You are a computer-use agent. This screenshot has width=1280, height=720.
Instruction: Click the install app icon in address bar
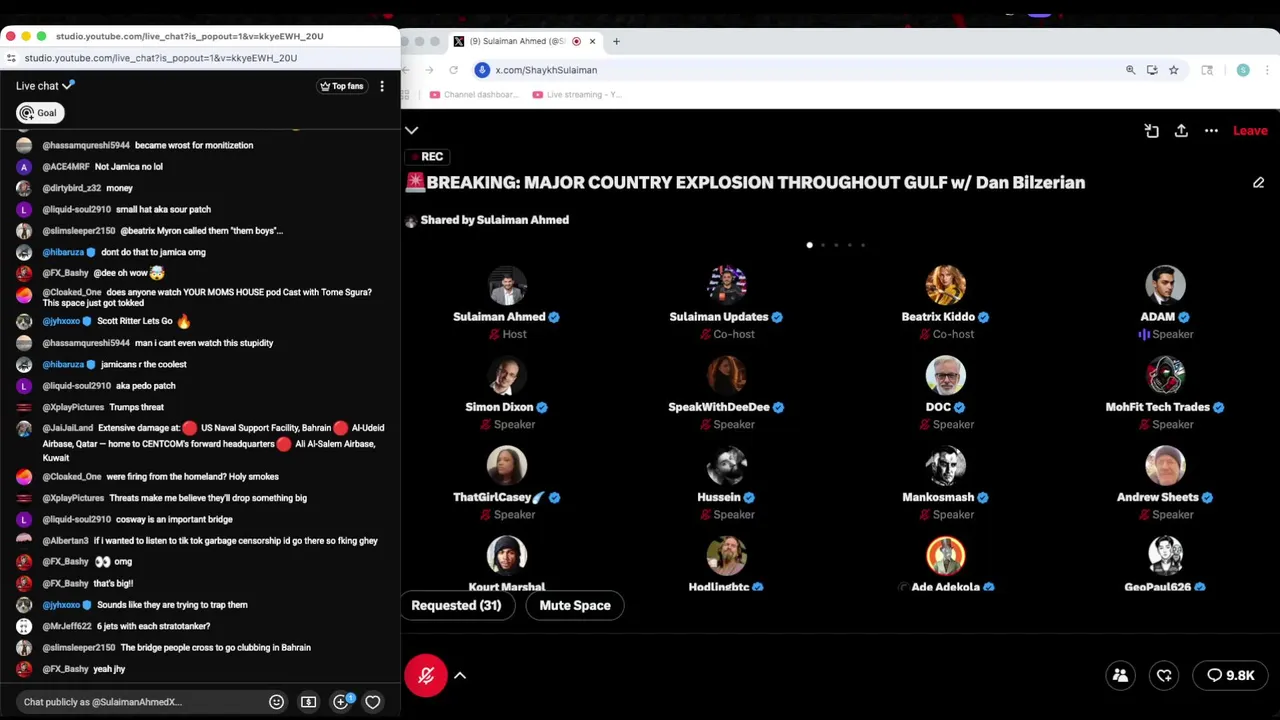tap(1152, 70)
